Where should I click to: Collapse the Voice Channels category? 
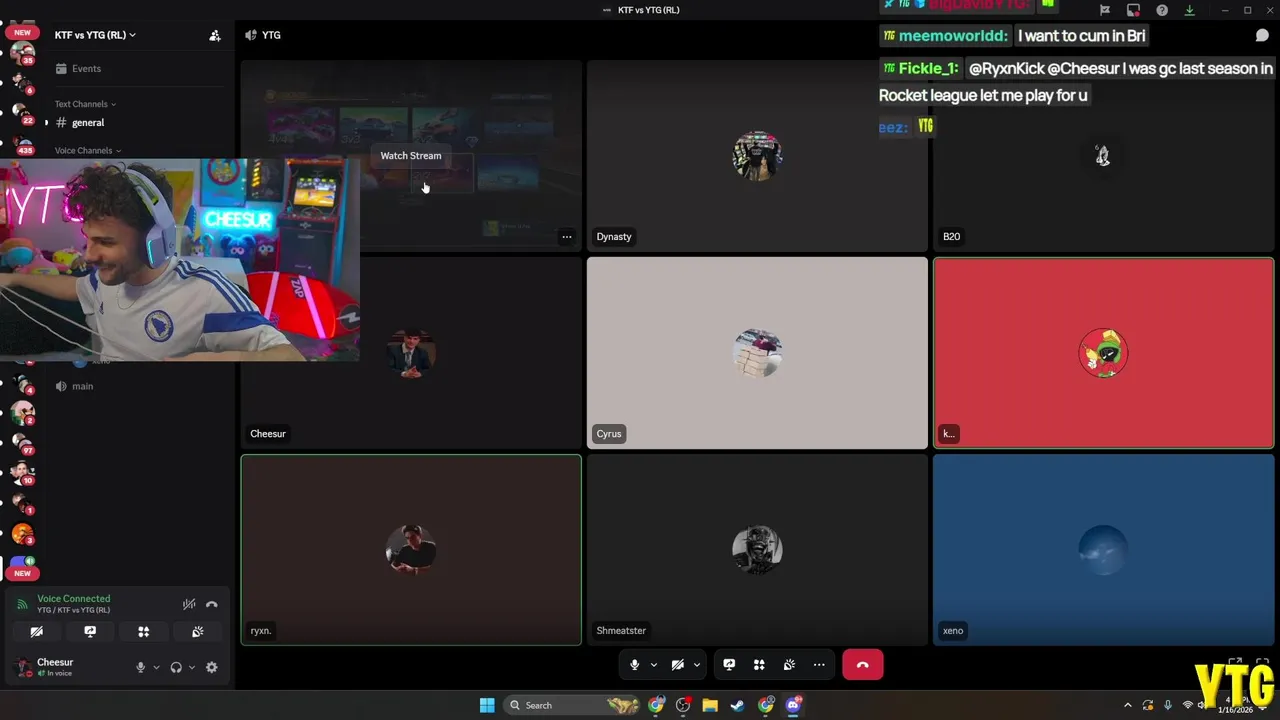coord(88,151)
